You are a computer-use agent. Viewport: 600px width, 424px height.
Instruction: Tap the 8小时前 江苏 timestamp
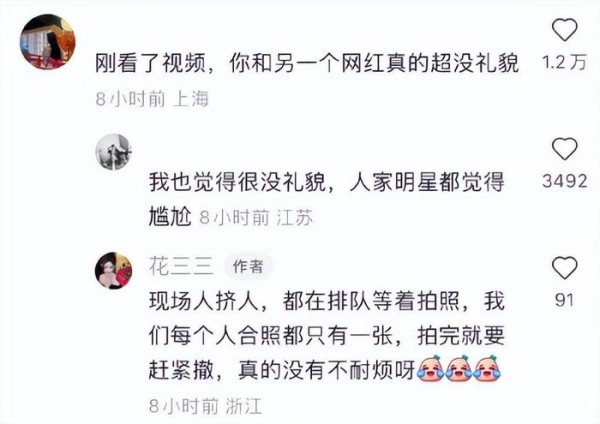tap(256, 218)
